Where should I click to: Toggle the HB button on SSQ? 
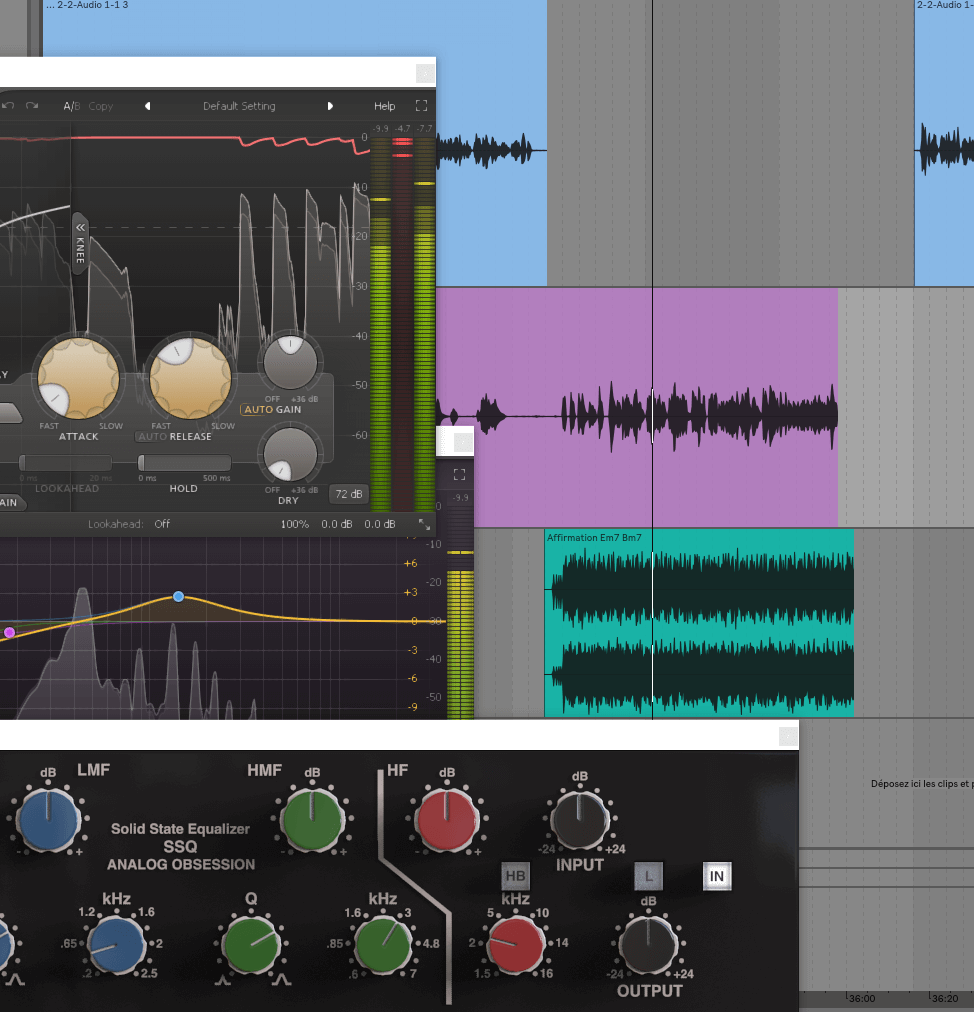tap(515, 876)
